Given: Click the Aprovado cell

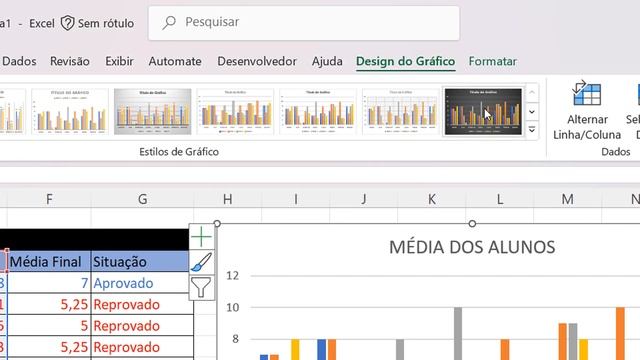Looking at the screenshot, I should pos(140,283).
